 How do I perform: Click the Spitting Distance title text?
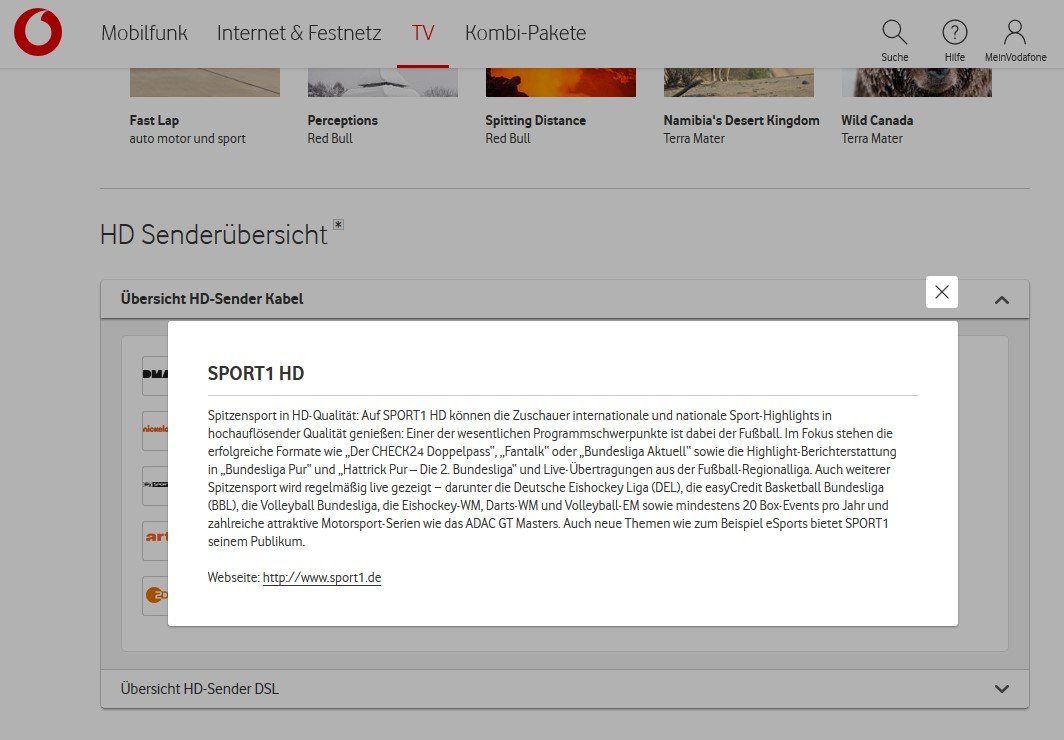point(535,120)
